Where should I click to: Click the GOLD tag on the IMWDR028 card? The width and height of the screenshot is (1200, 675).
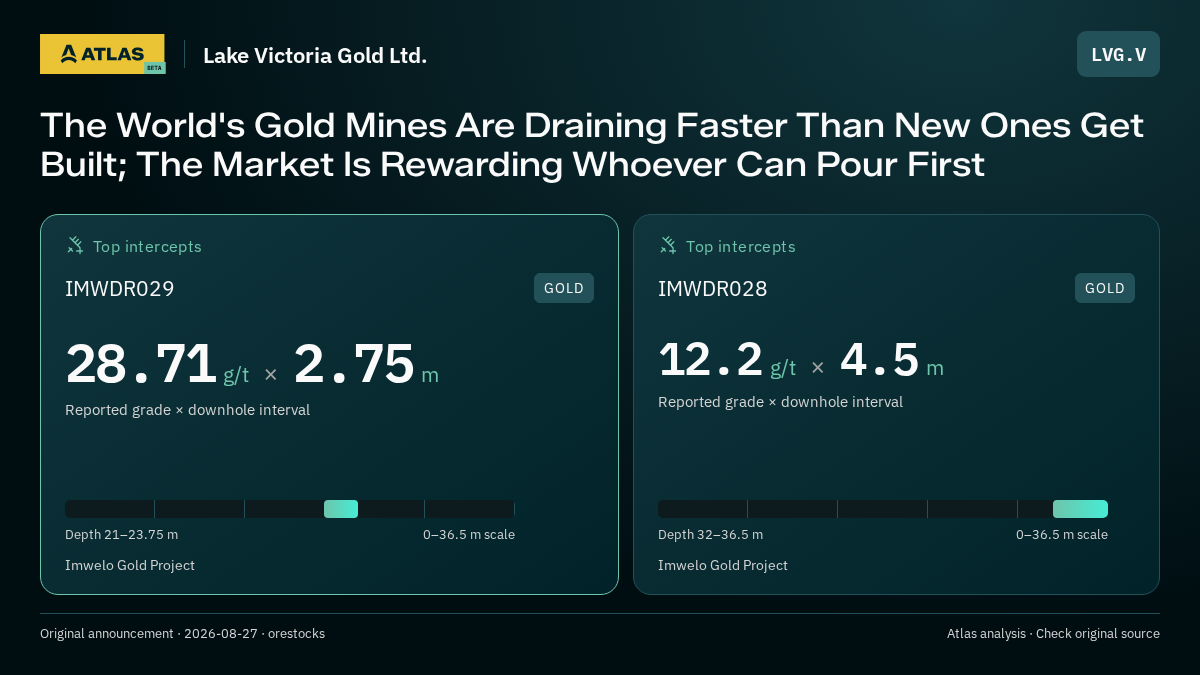pyautogui.click(x=1105, y=288)
